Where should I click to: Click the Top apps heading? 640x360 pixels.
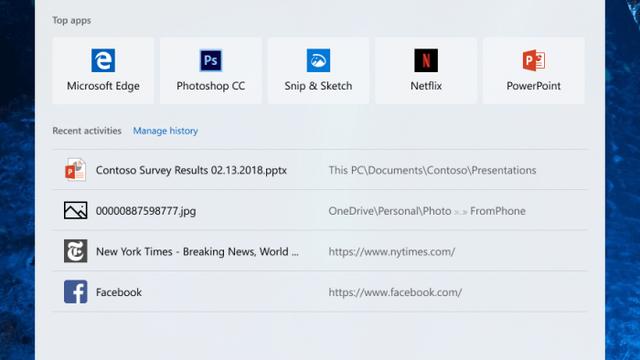point(71,20)
